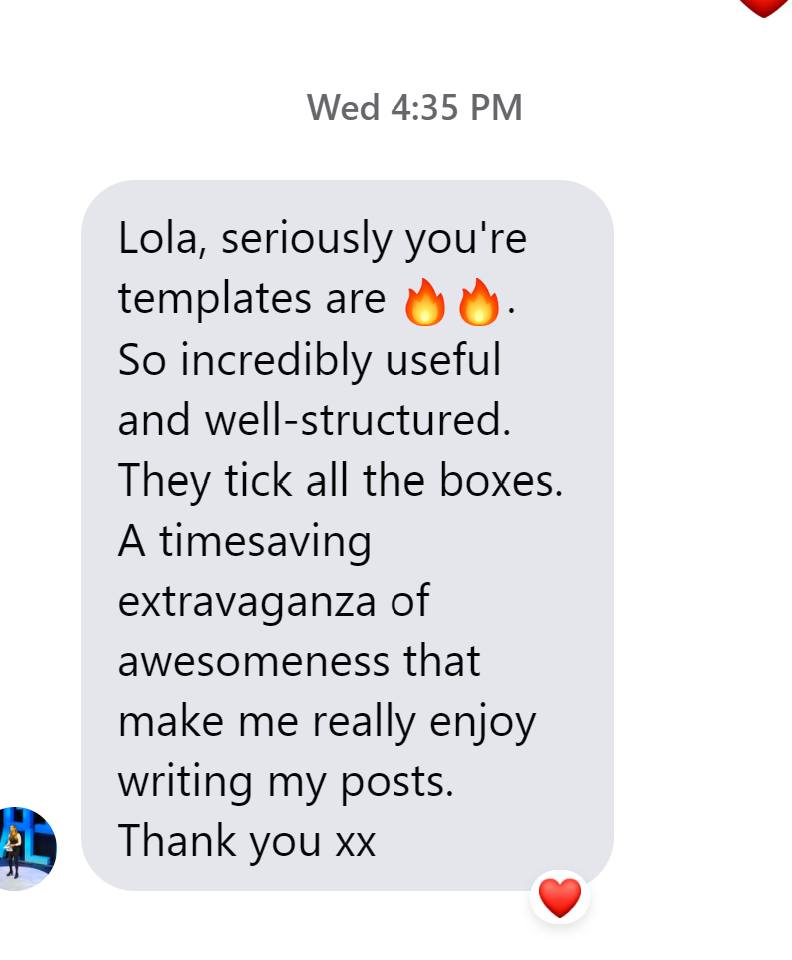
Task: Click the word you're in the first line
Action: click(x=465, y=240)
